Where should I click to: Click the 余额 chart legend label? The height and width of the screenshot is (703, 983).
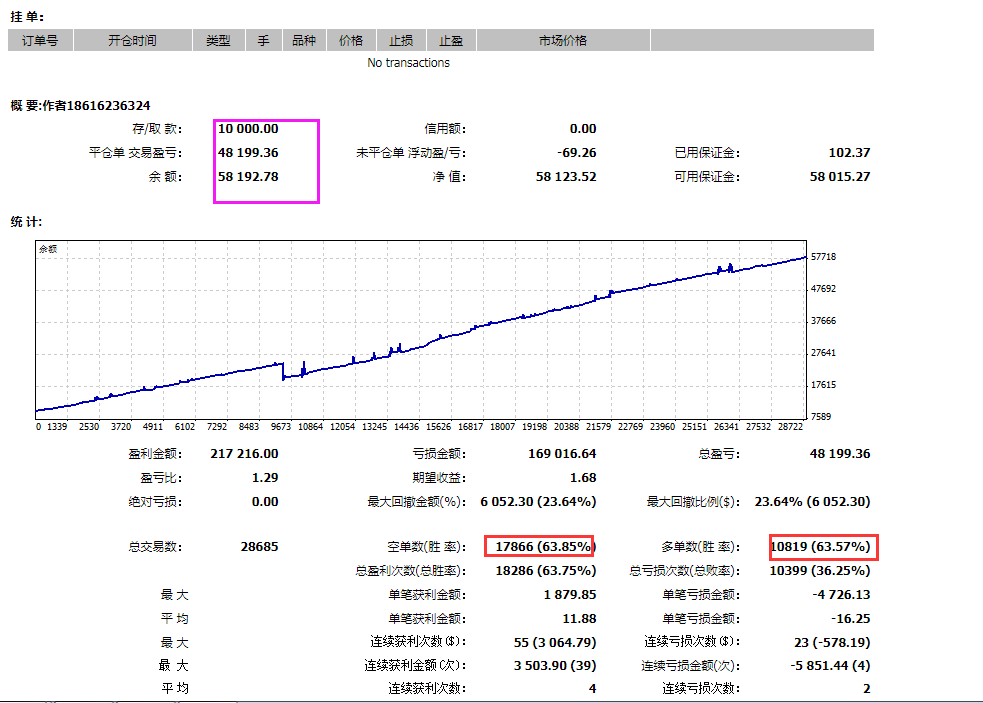pyautogui.click(x=48, y=249)
